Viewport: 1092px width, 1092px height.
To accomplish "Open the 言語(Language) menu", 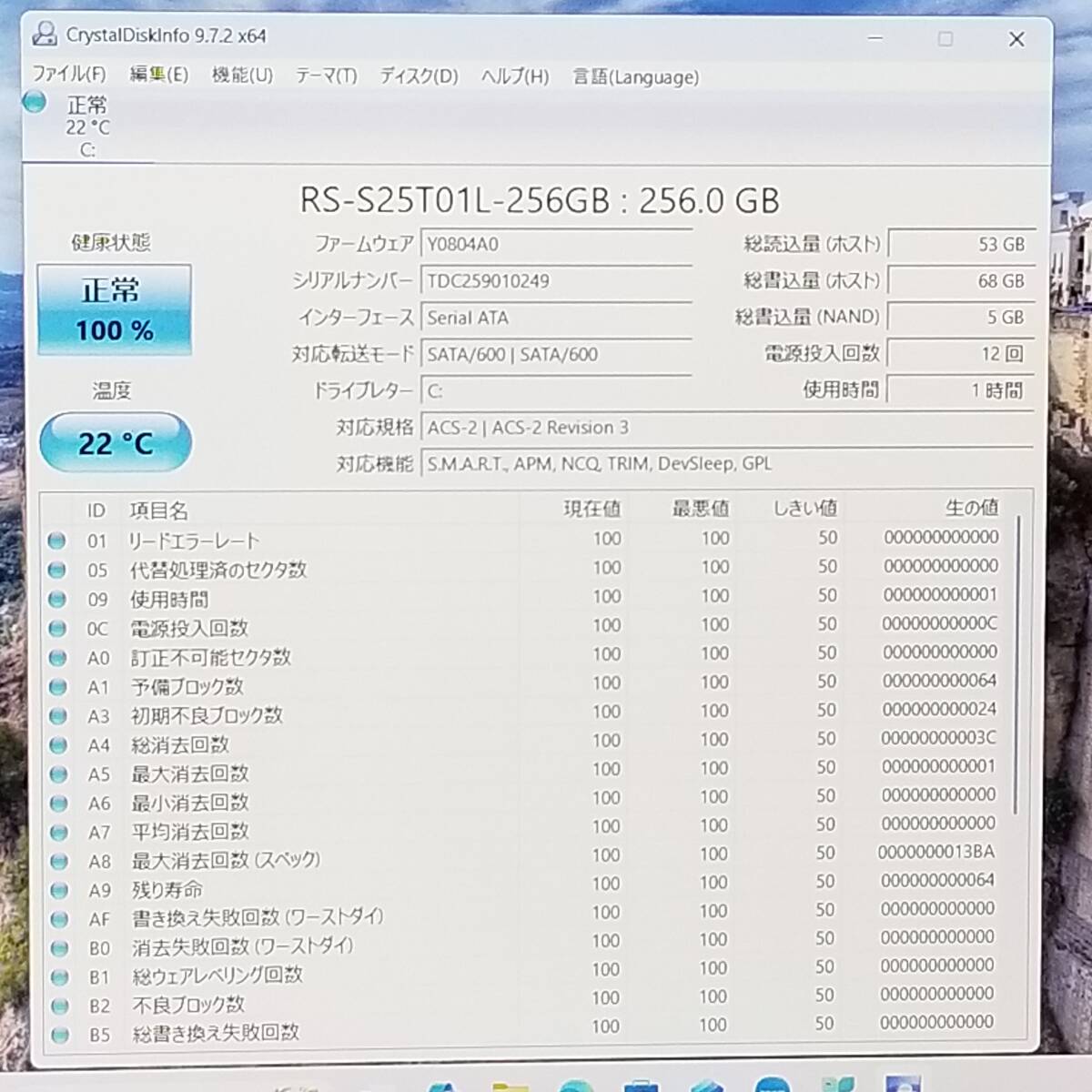I will (635, 77).
